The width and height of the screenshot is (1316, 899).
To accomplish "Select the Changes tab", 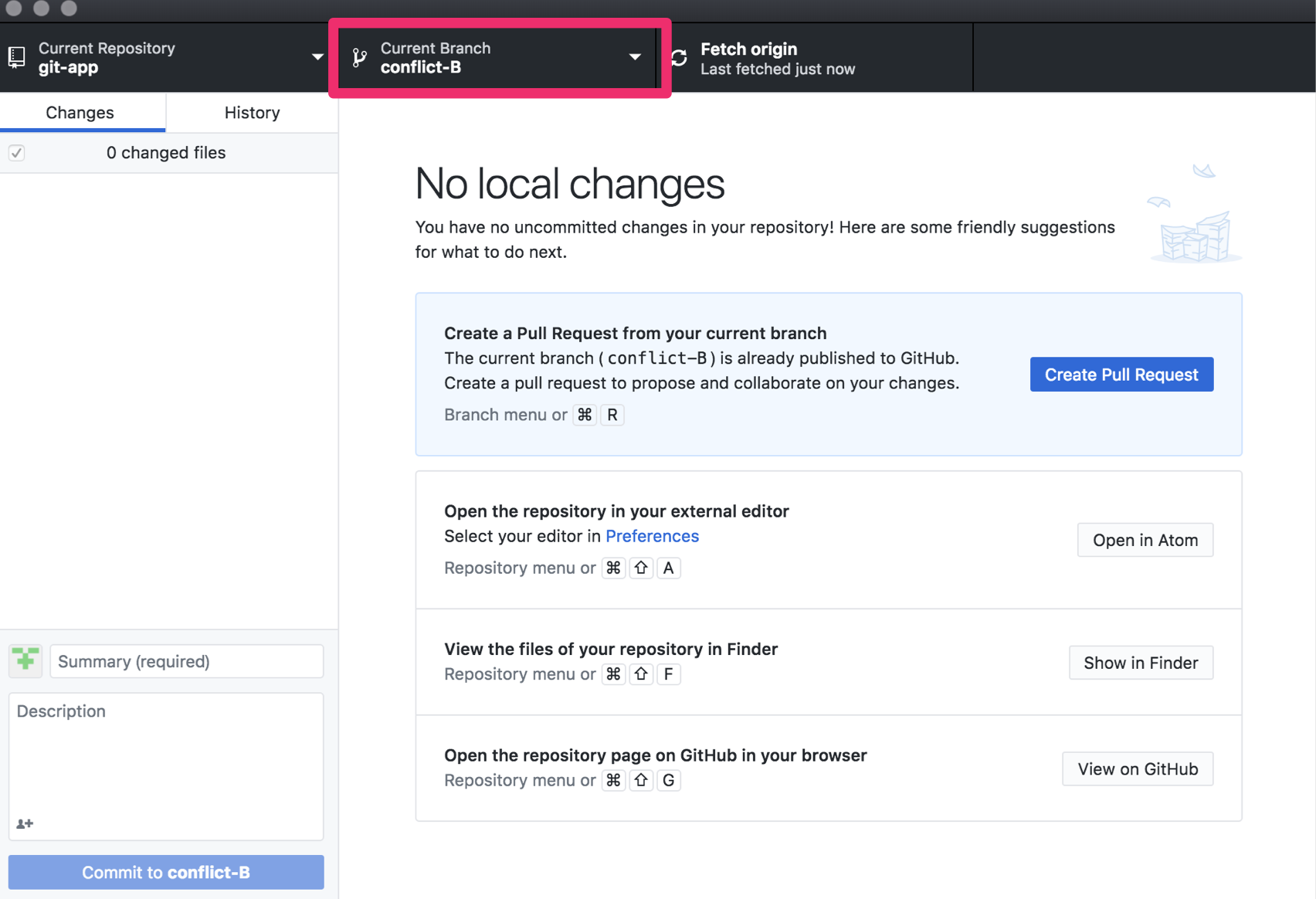I will pyautogui.click(x=80, y=113).
